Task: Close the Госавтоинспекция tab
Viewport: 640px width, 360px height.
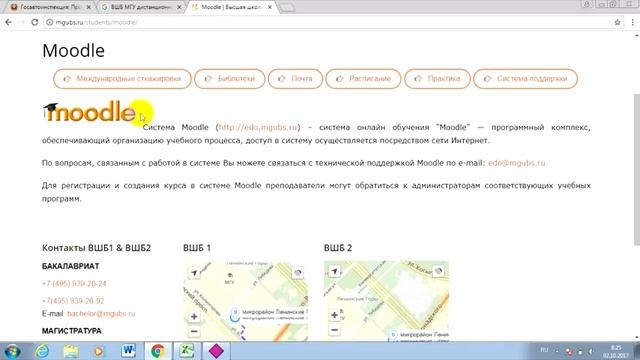Action: pos(89,7)
